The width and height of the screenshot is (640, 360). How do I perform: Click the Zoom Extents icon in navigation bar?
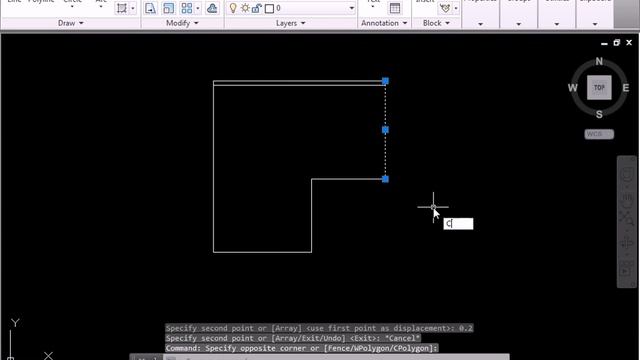pyautogui.click(x=627, y=219)
